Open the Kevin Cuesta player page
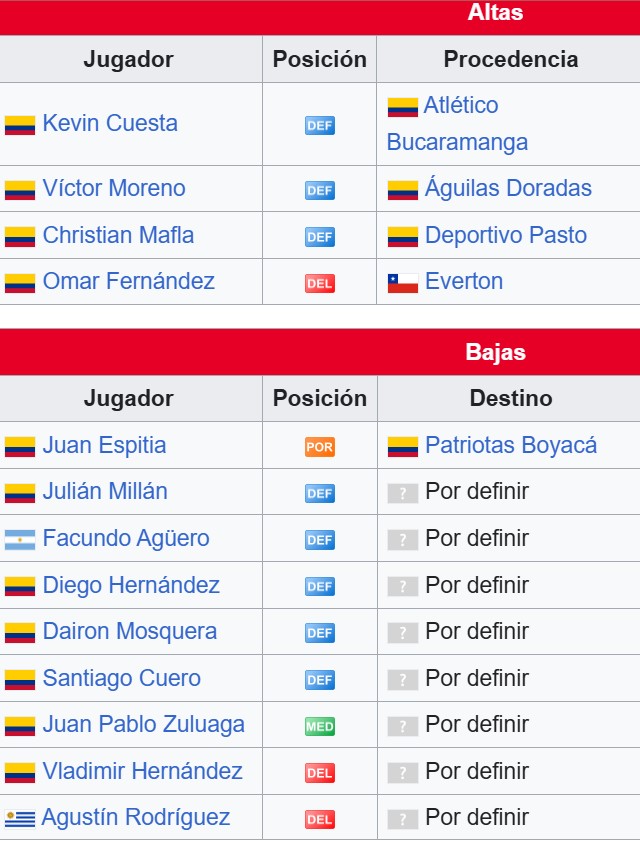640x841 pixels. point(110,123)
